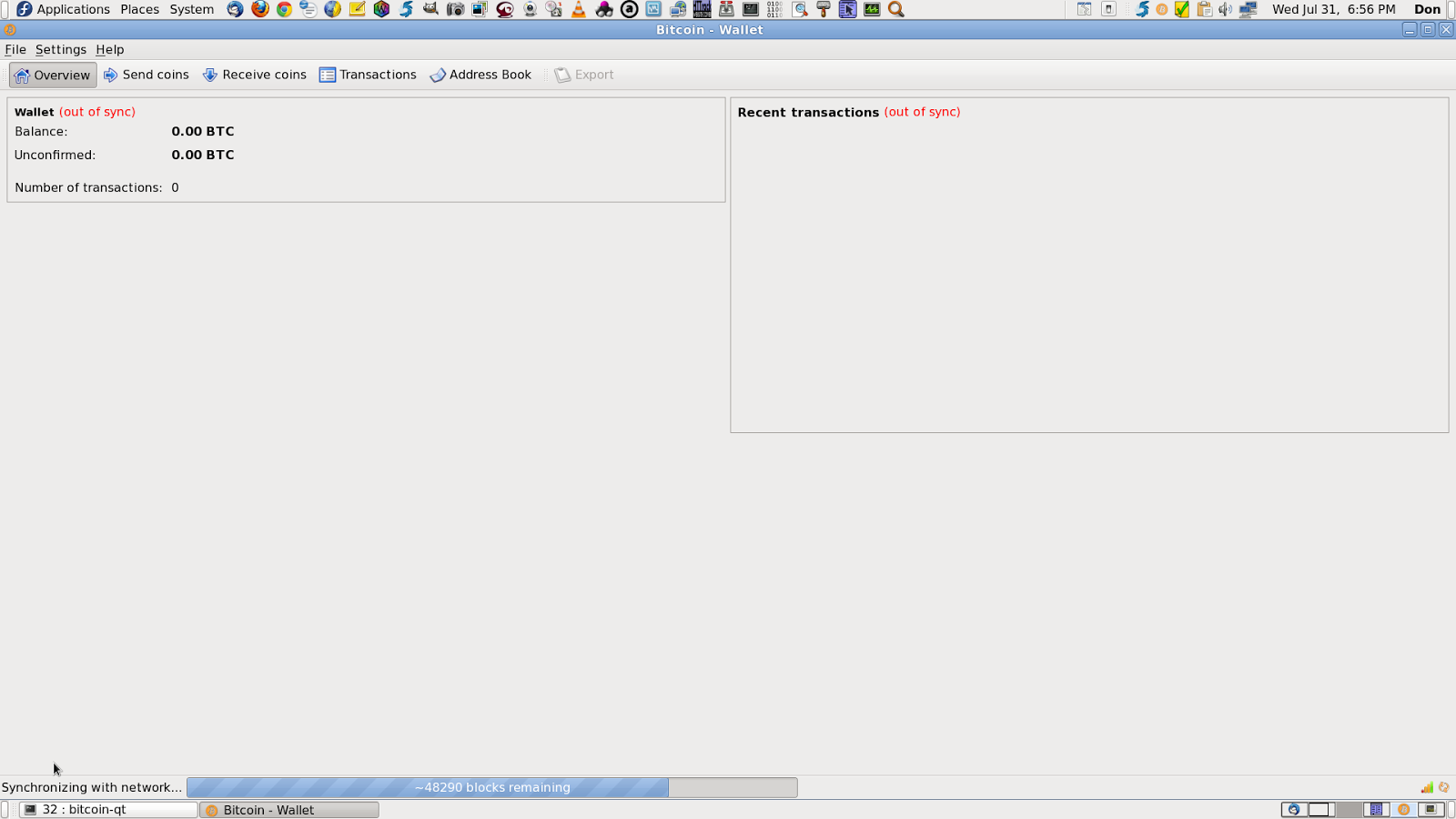This screenshot has width=1456, height=819.
Task: Launch Thunderbird from the top panel
Action: [x=236, y=9]
